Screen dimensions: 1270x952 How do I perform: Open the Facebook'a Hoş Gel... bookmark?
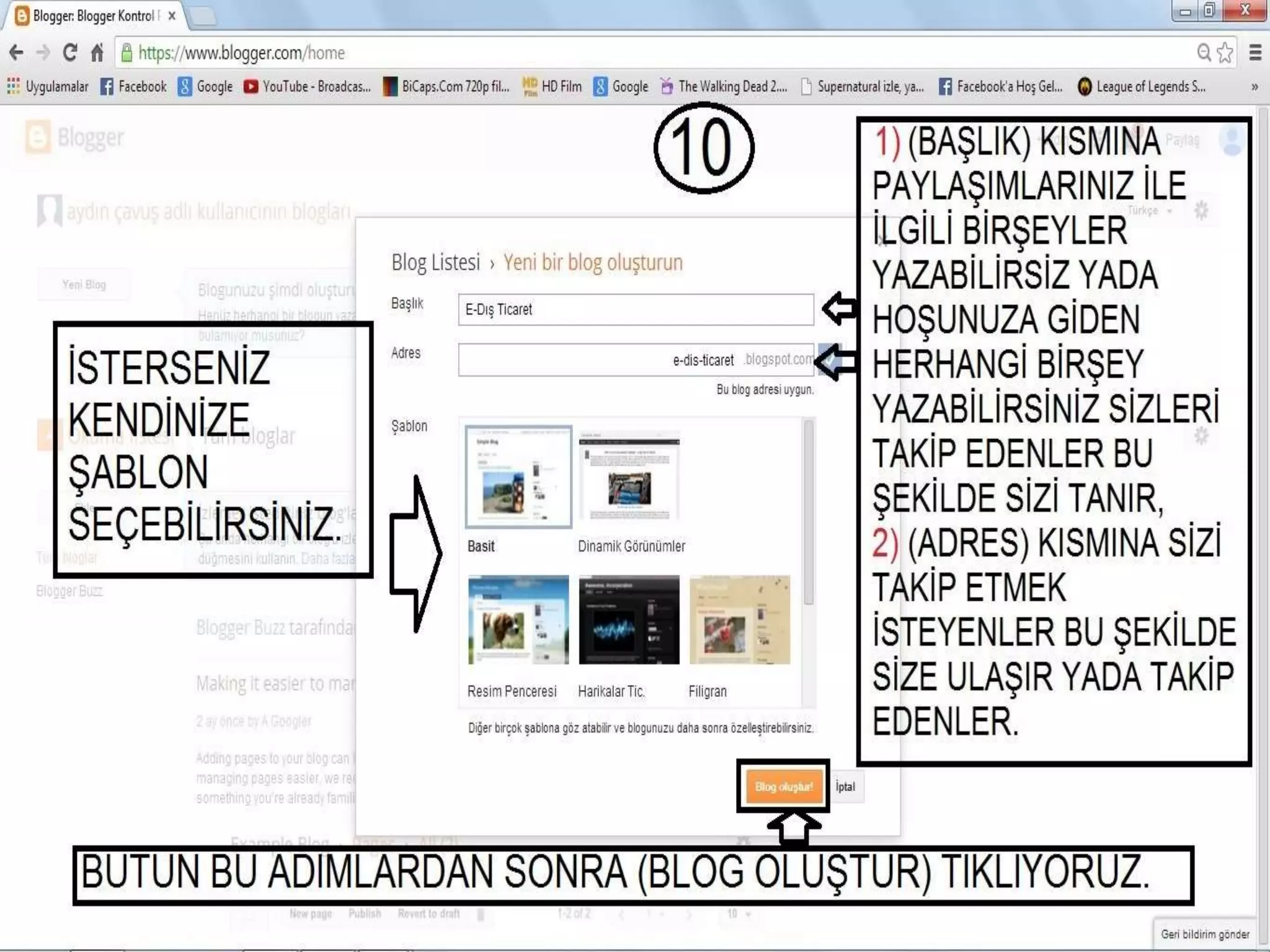[x=1000, y=86]
